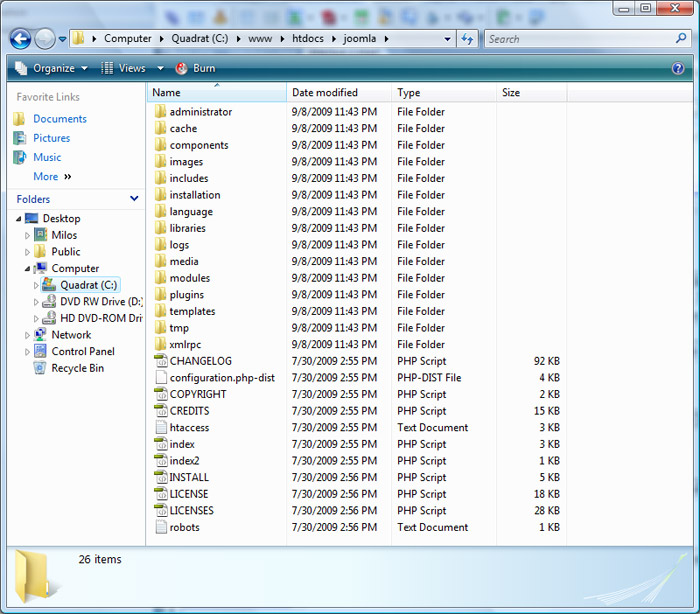Screen dimensions: 700x614
Task: Select the robots text document icon
Action: [160, 527]
